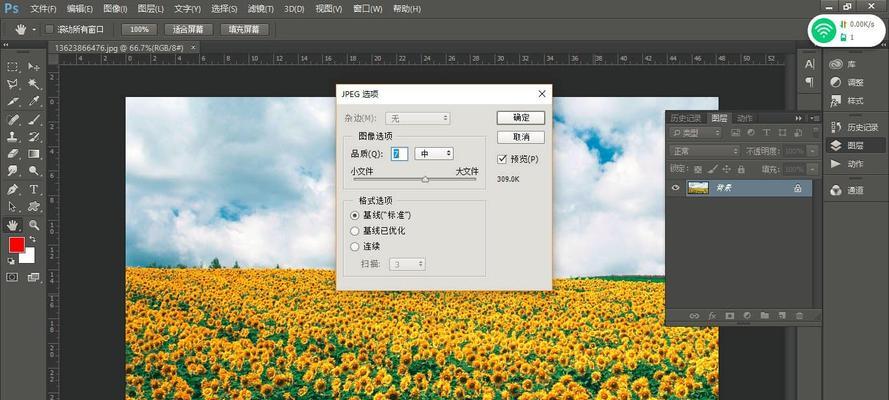Viewport: 889px width, 400px height.
Task: Select the Crop/Slice tool
Action: [x=12, y=101]
